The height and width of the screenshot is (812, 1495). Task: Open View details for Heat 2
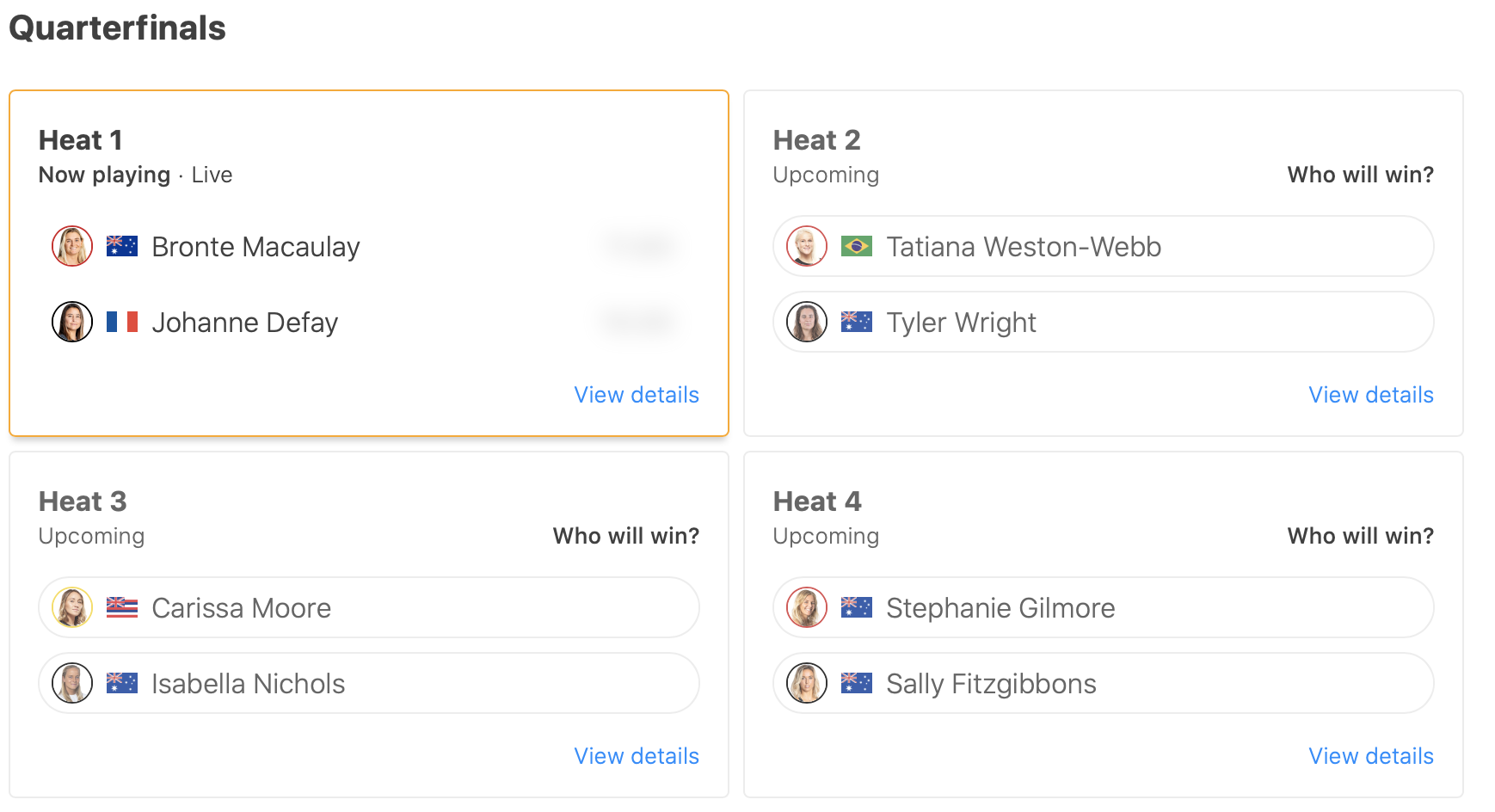click(x=1371, y=395)
